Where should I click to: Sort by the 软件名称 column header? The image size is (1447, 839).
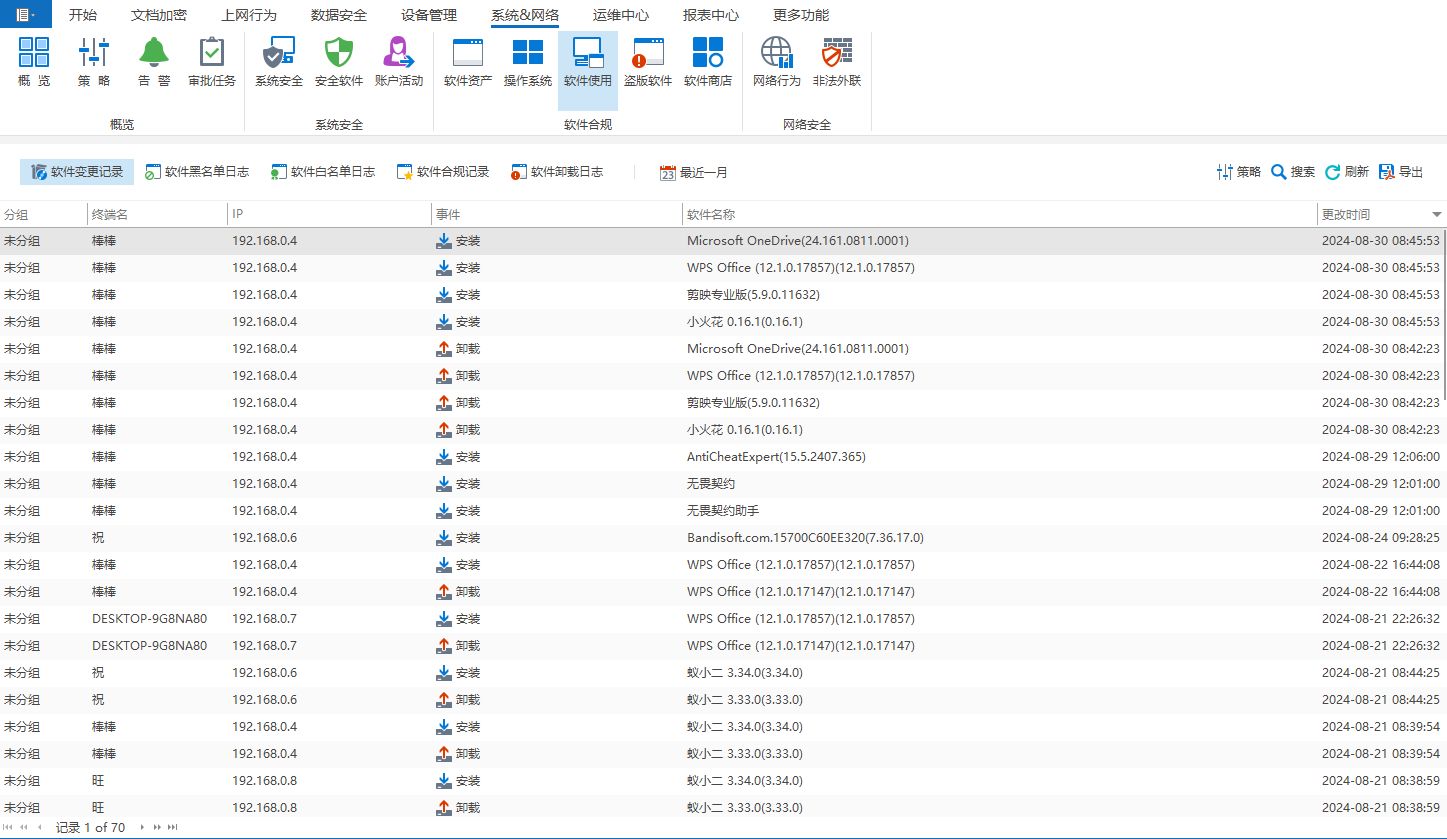(x=1000, y=214)
